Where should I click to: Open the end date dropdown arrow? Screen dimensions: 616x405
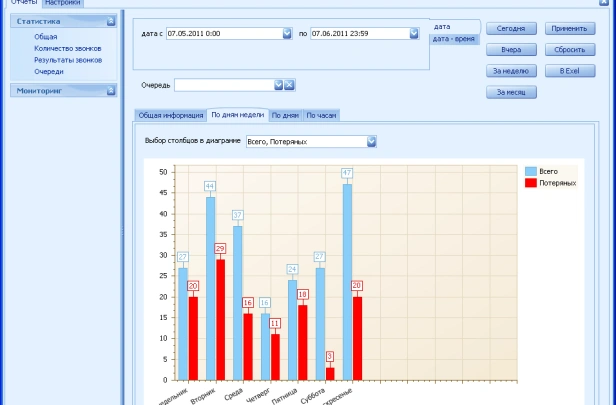click(x=413, y=33)
